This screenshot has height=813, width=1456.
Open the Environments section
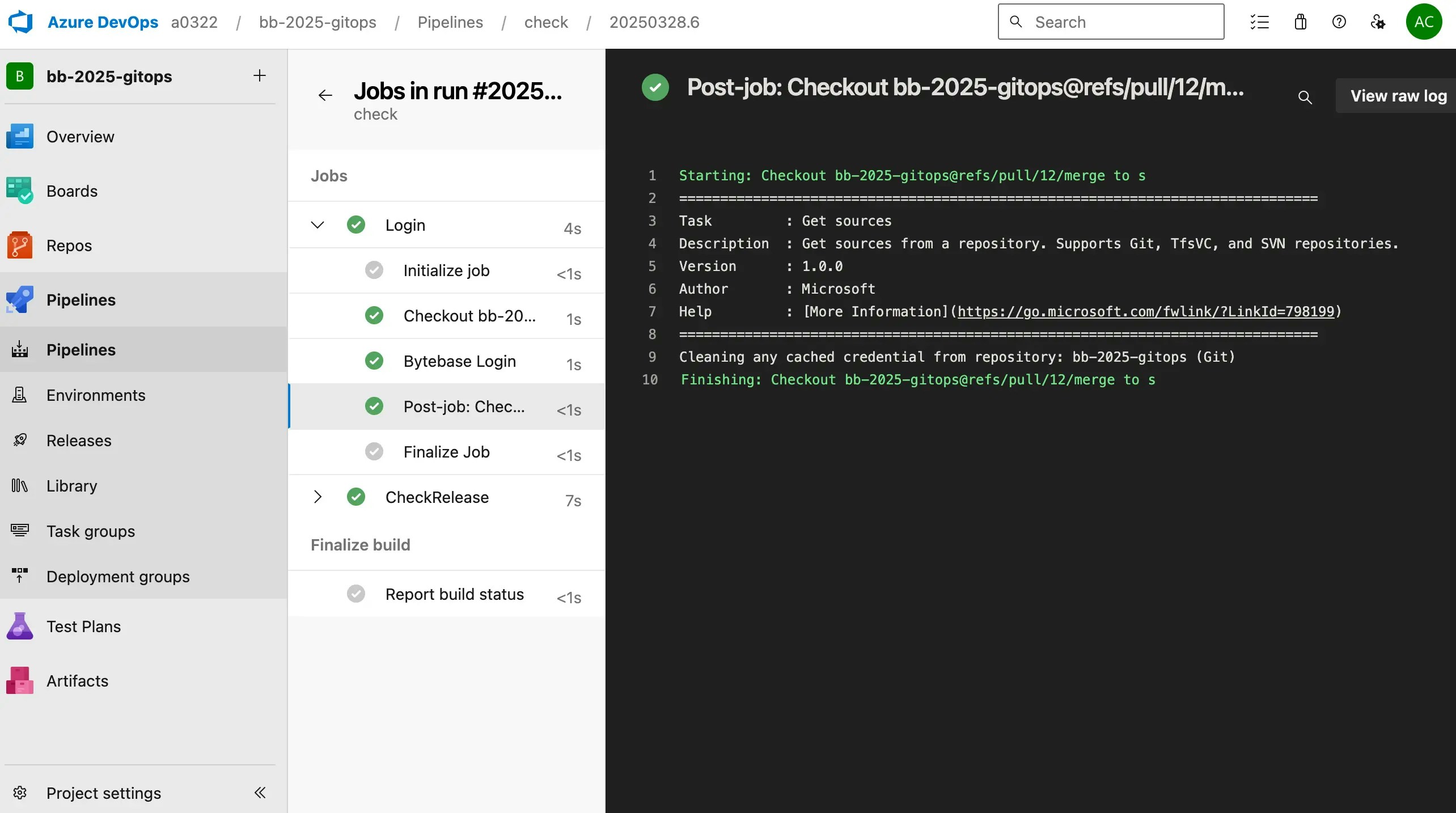click(x=95, y=395)
